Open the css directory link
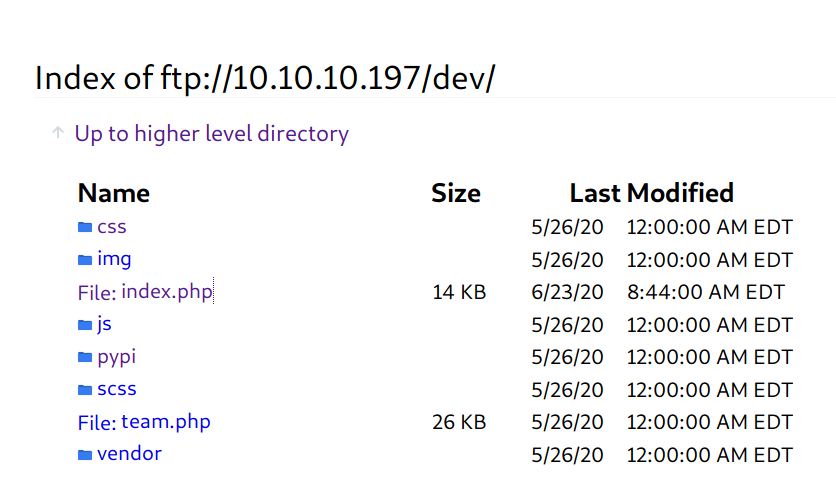 112,227
